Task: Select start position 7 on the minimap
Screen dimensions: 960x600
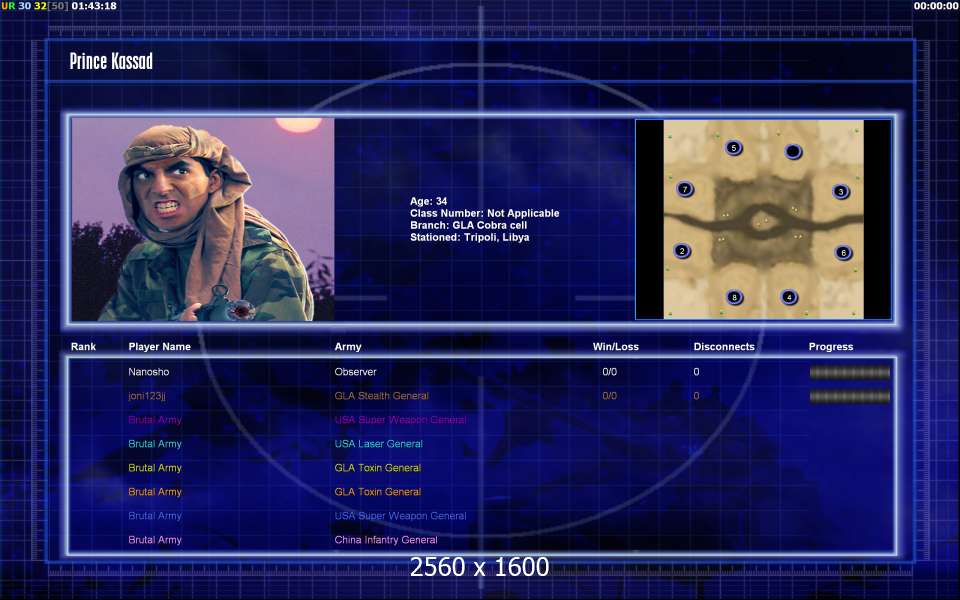Action: [685, 189]
